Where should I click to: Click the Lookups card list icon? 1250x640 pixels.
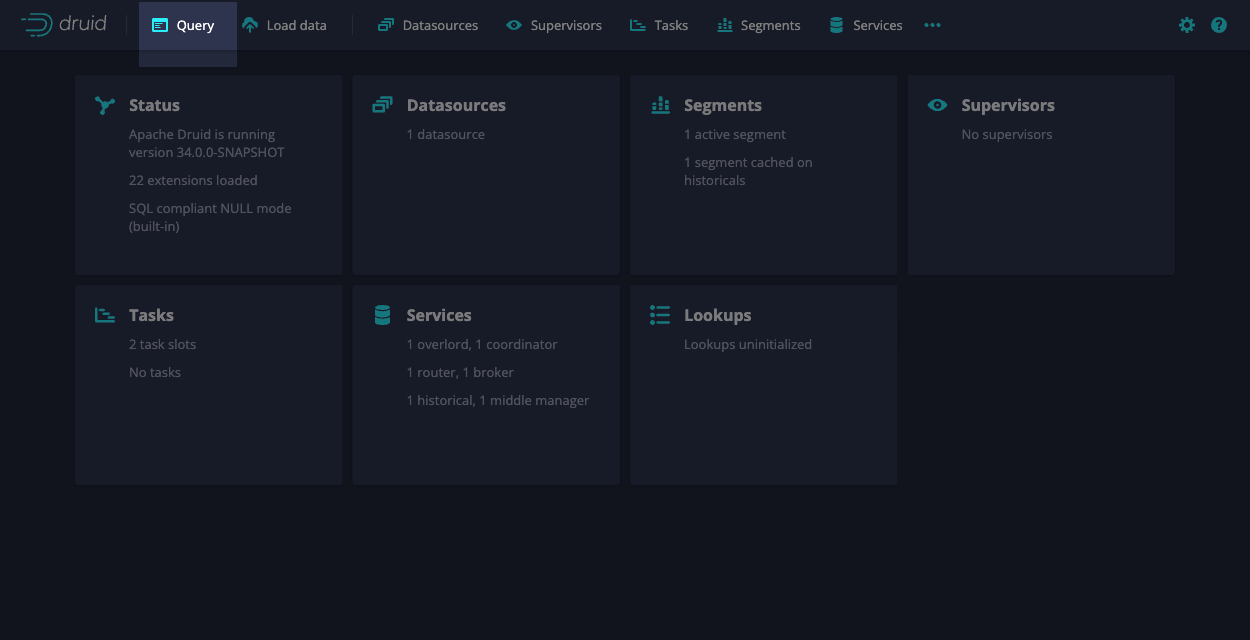(660, 315)
